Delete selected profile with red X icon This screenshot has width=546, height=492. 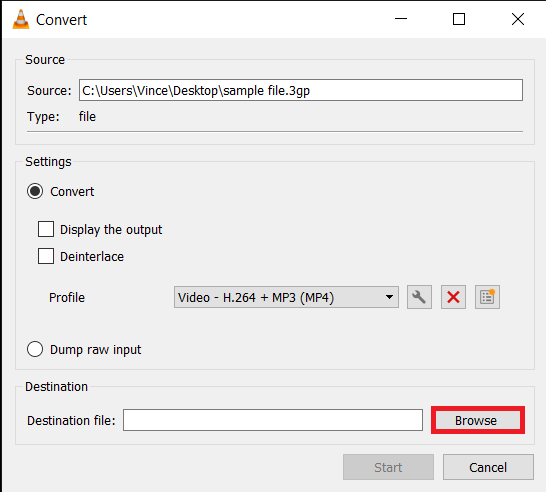click(453, 297)
